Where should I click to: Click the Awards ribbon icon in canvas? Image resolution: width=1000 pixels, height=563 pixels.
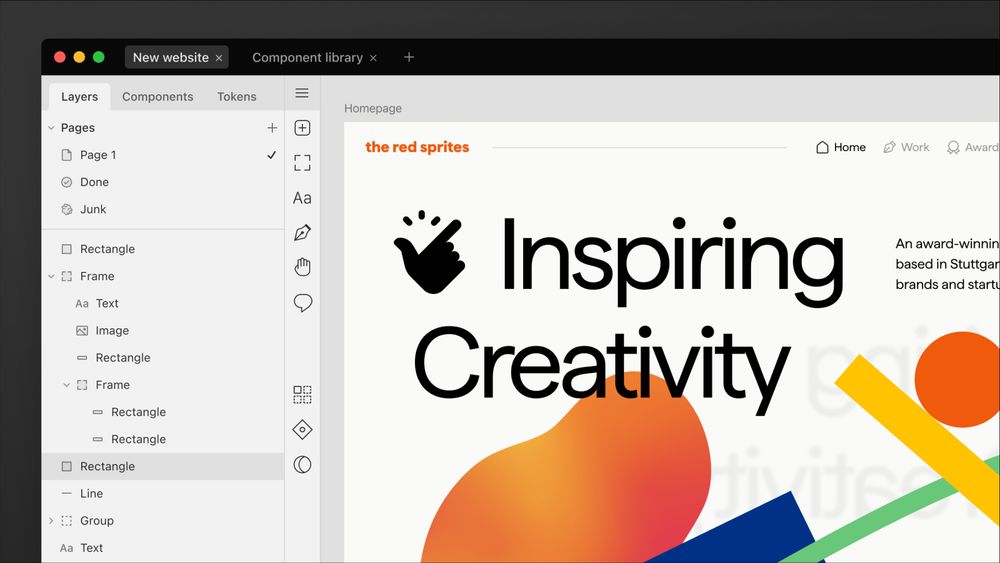point(953,148)
